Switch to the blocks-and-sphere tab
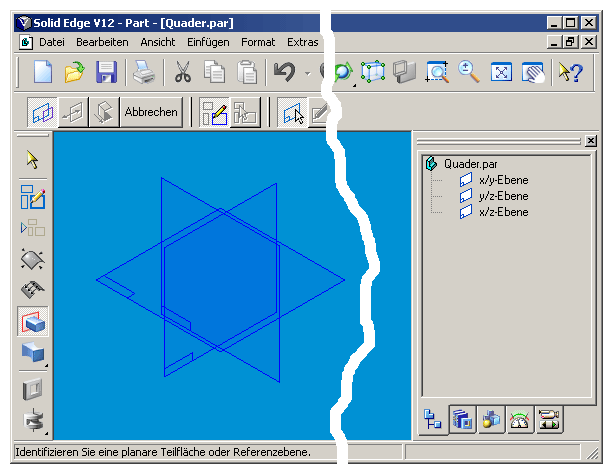The height and width of the screenshot is (474, 614). click(x=491, y=420)
